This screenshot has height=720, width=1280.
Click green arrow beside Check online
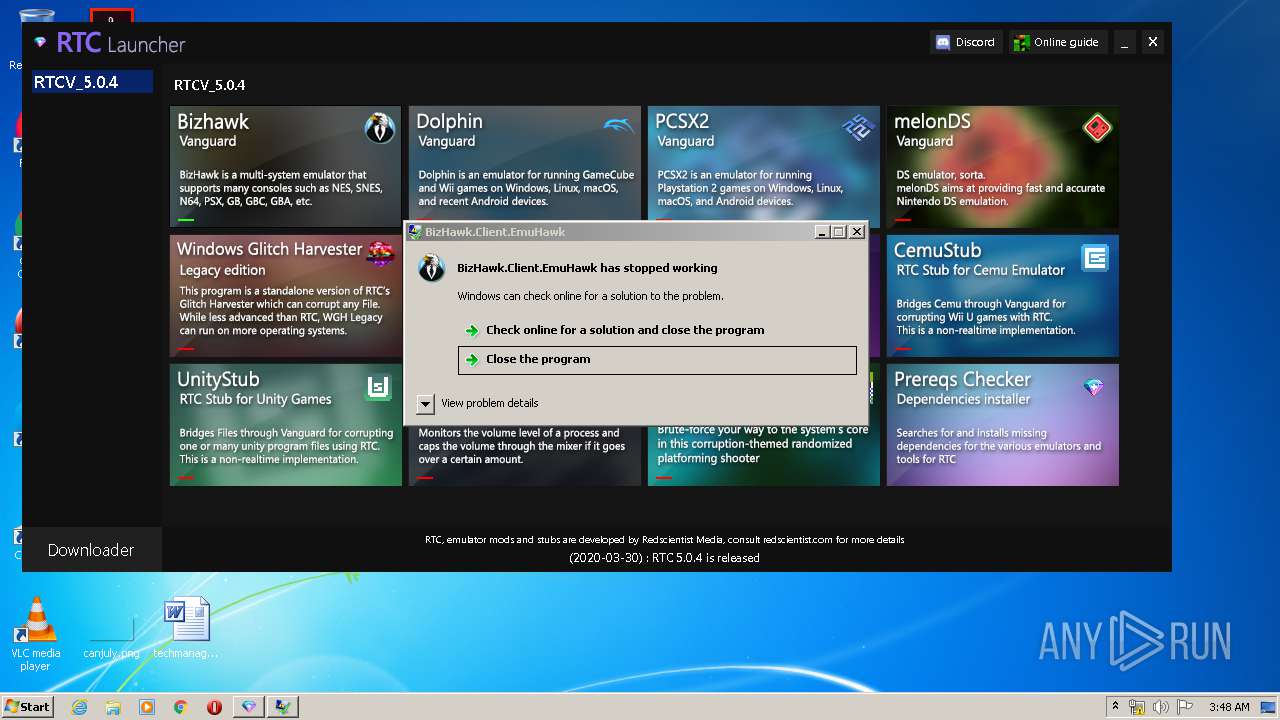pyautogui.click(x=472, y=331)
